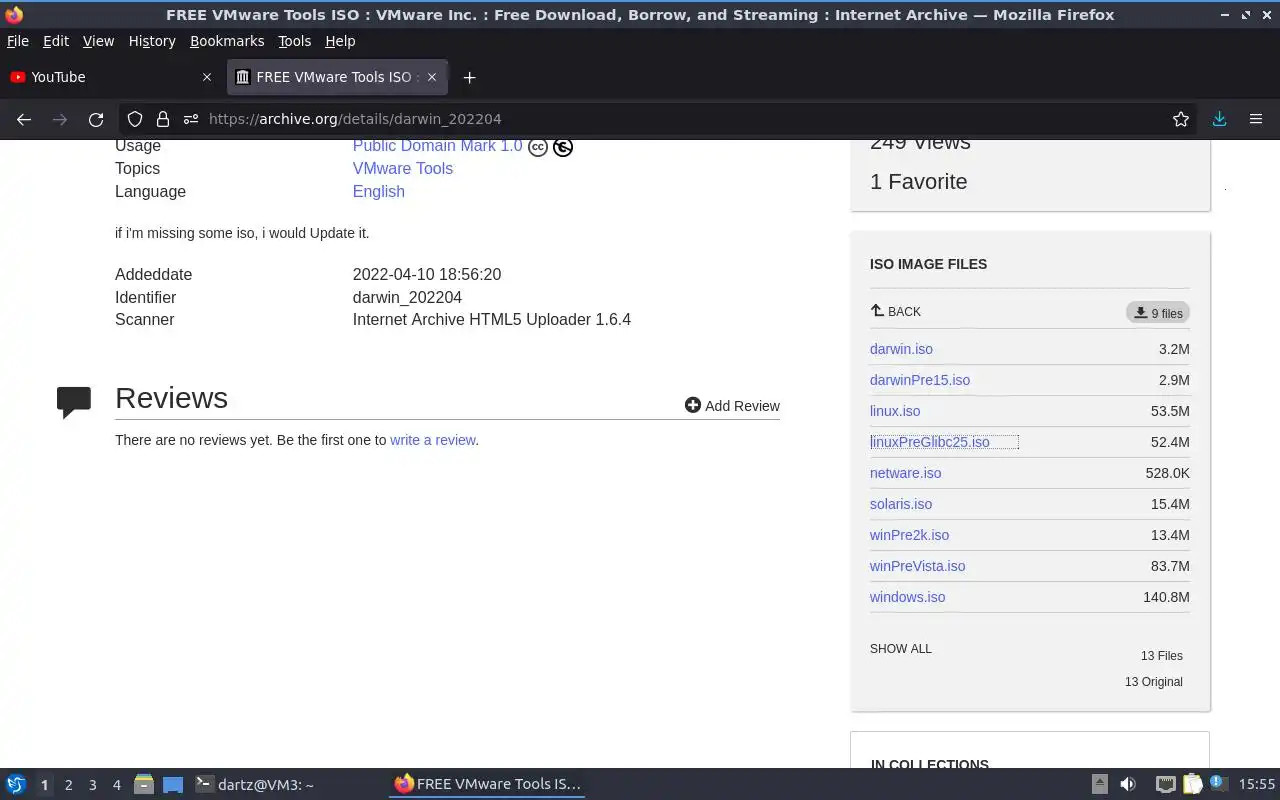Download darwin.iso

point(901,349)
